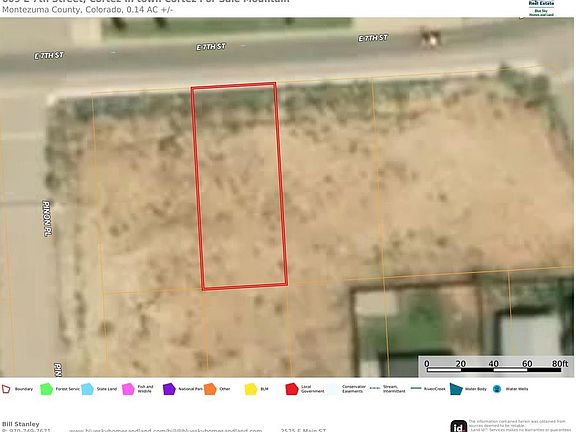Click the Conservation Easements legend swatch
This screenshot has height=432, width=576.
click(333, 389)
